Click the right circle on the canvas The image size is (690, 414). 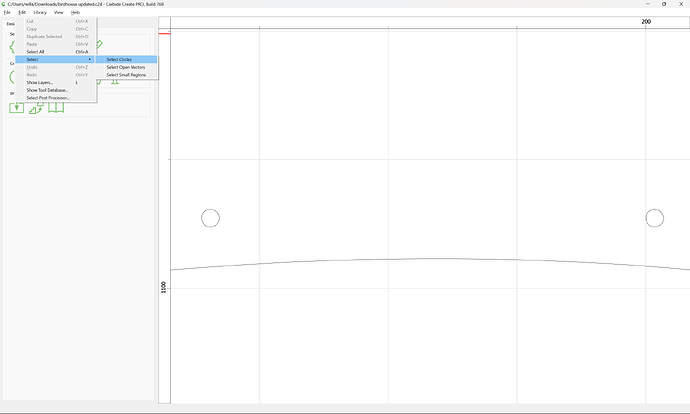[x=654, y=218]
